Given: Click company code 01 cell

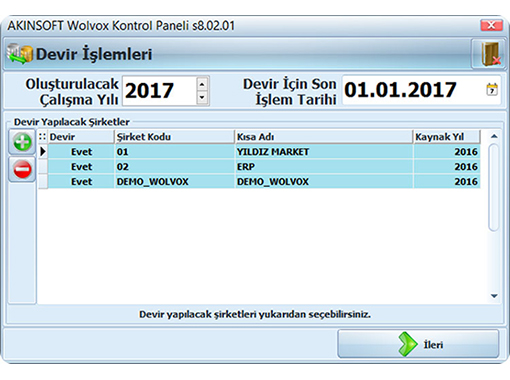Looking at the screenshot, I should pos(174,152).
